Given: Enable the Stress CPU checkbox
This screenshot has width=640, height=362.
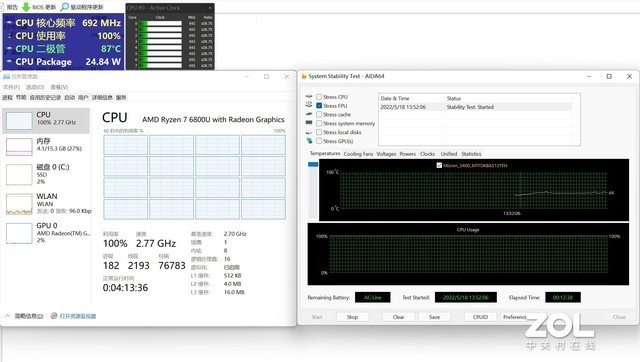Looking at the screenshot, I should point(319,97).
